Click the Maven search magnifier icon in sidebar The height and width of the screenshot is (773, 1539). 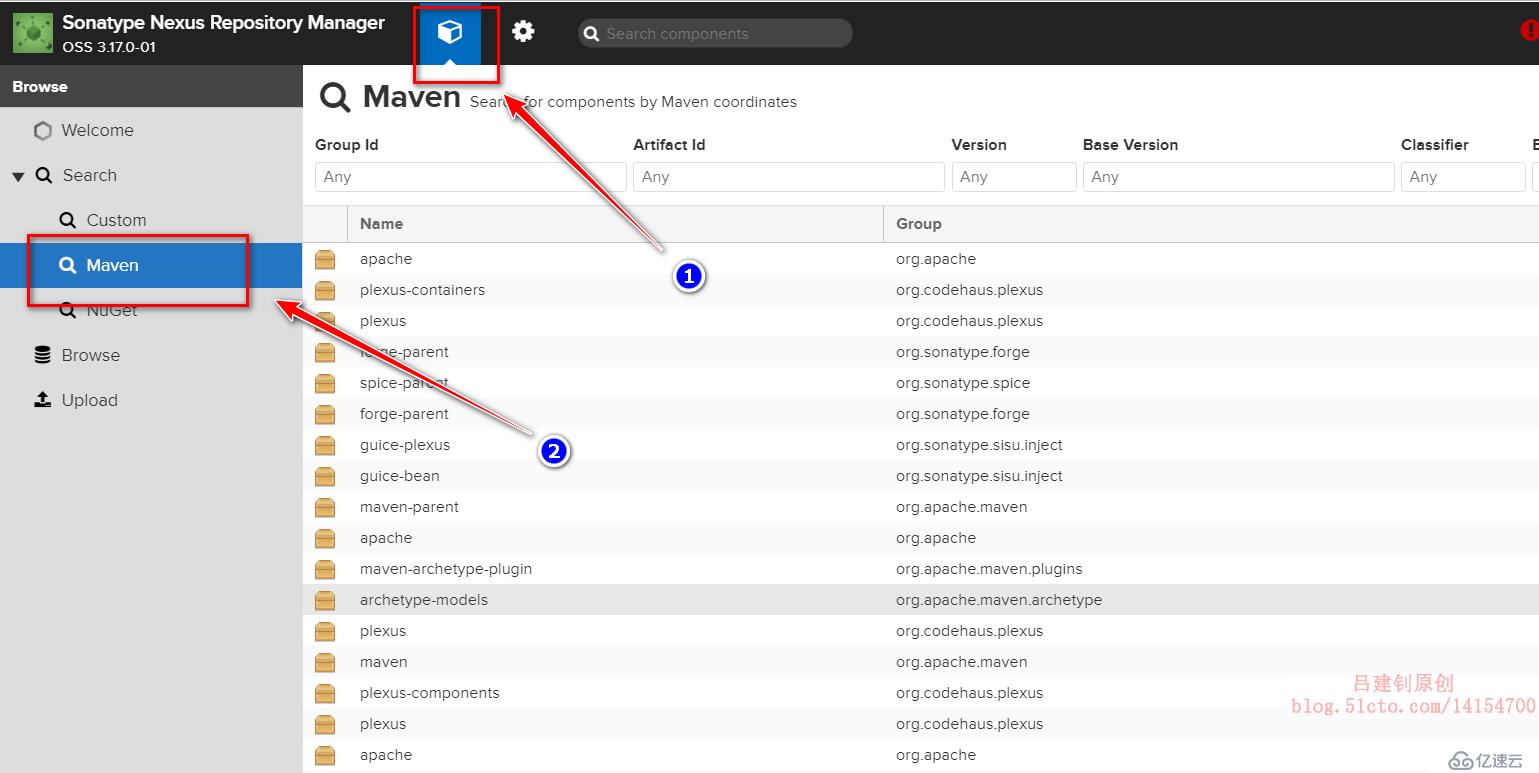(x=68, y=265)
